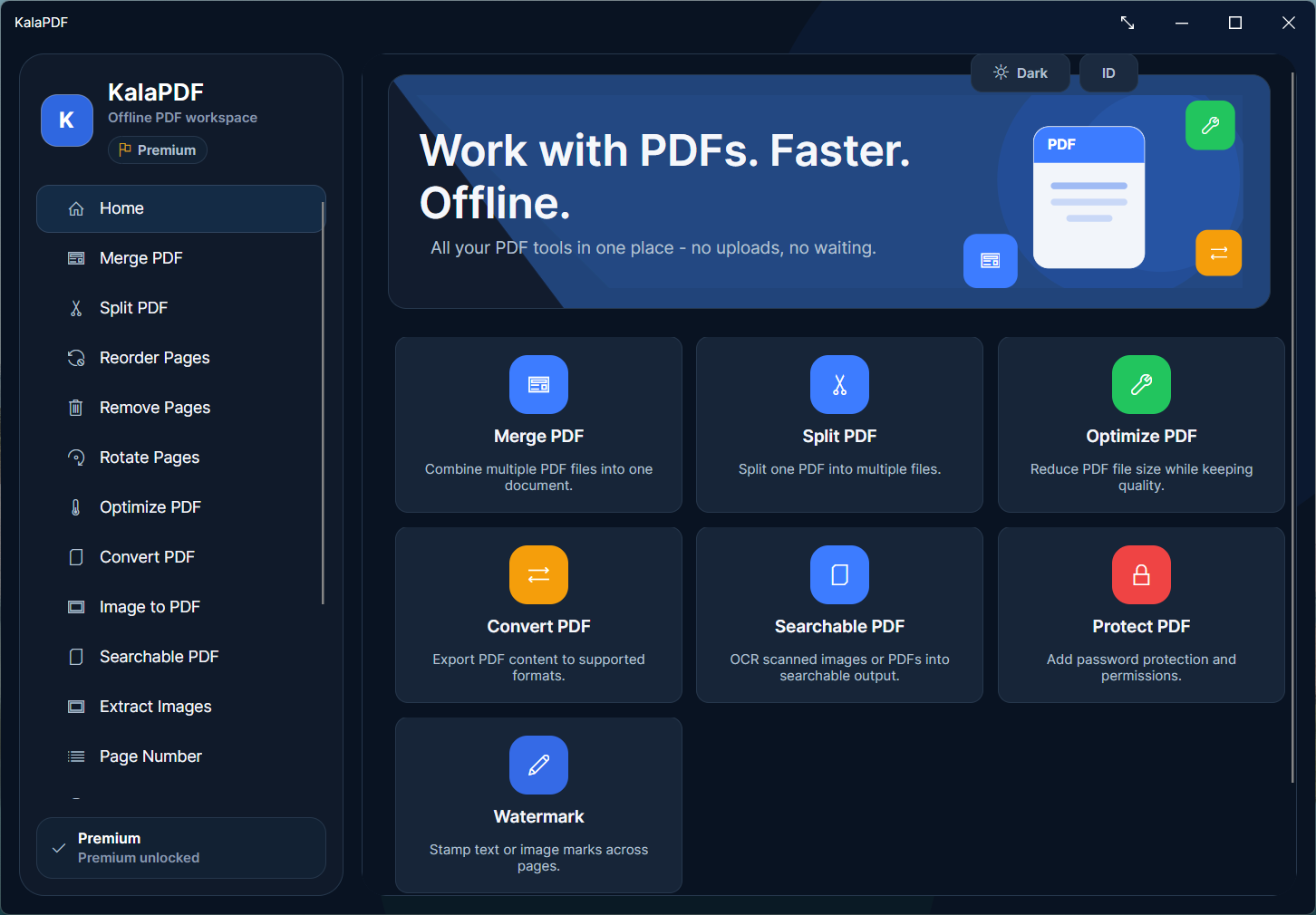This screenshot has width=1316, height=915.
Task: Go to Rotate Pages in sidebar
Action: [x=181, y=457]
